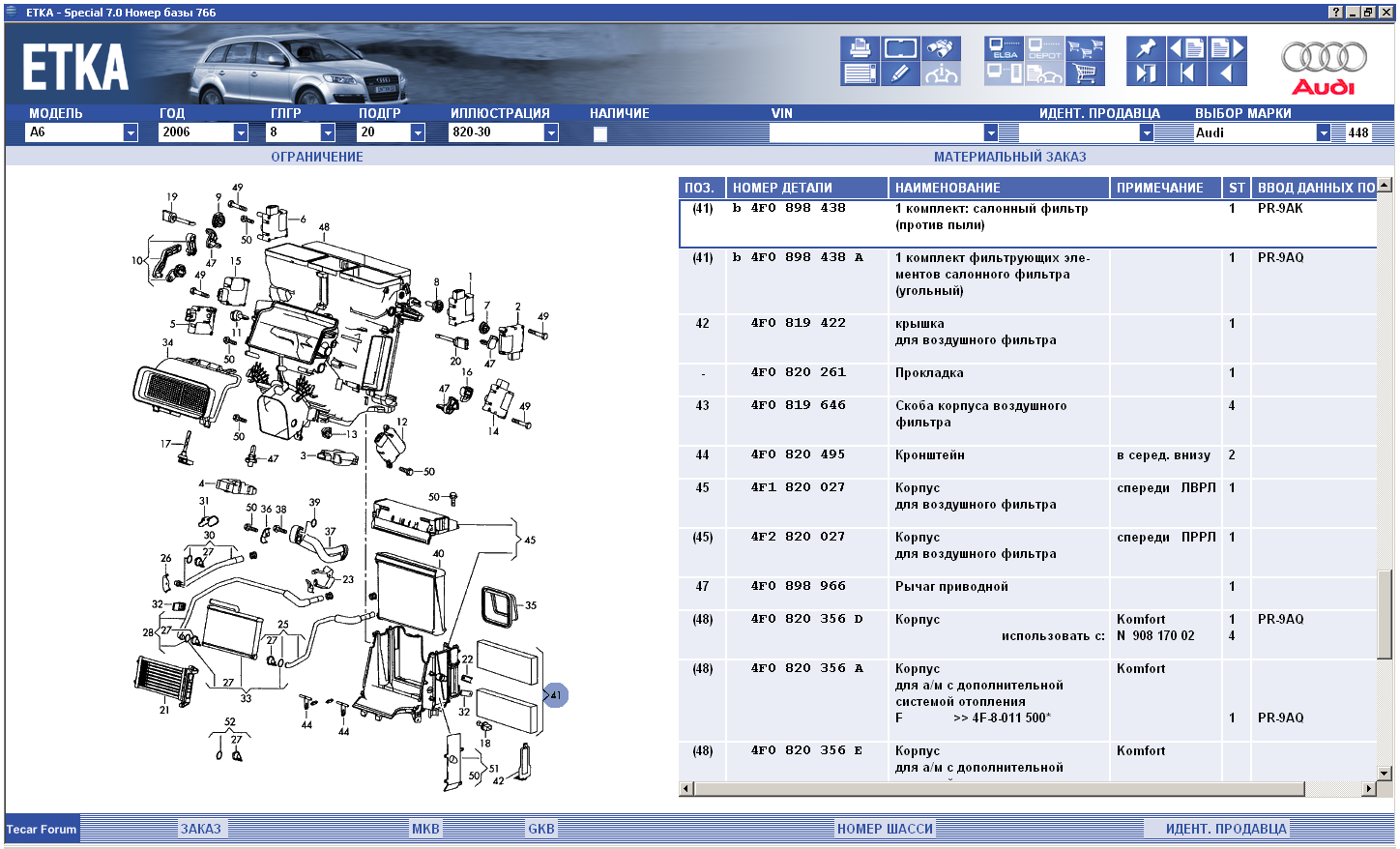The height and width of the screenshot is (849, 1400).
Task: Open the ELSA link icon
Action: 1005,48
